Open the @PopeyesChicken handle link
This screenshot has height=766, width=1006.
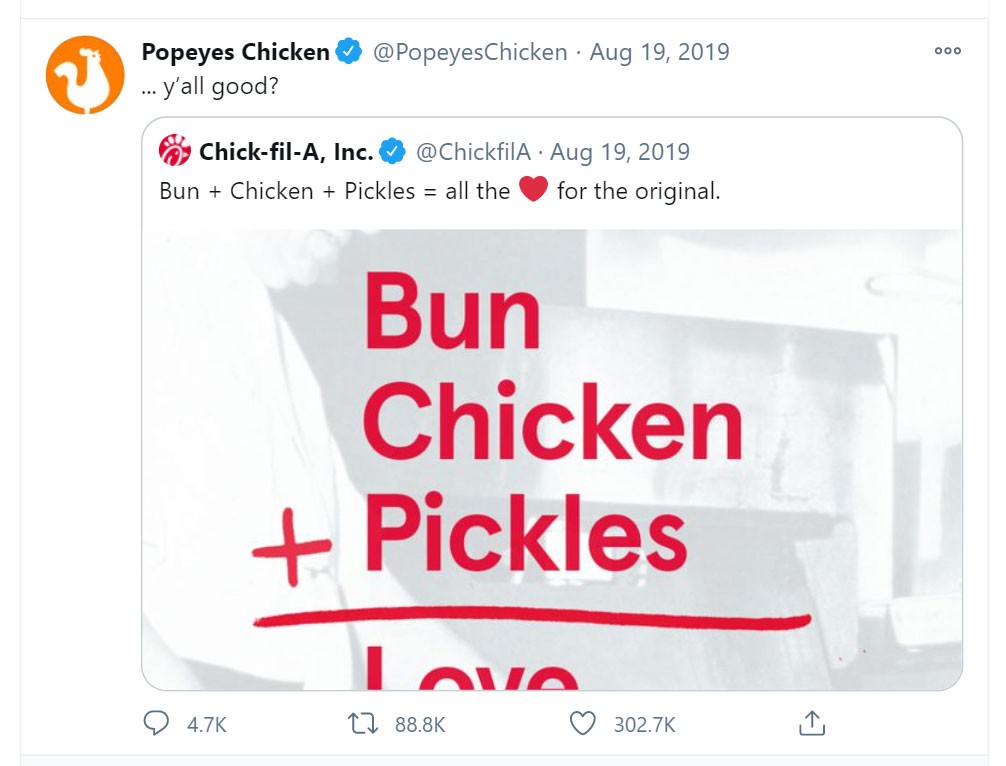pyautogui.click(x=469, y=52)
